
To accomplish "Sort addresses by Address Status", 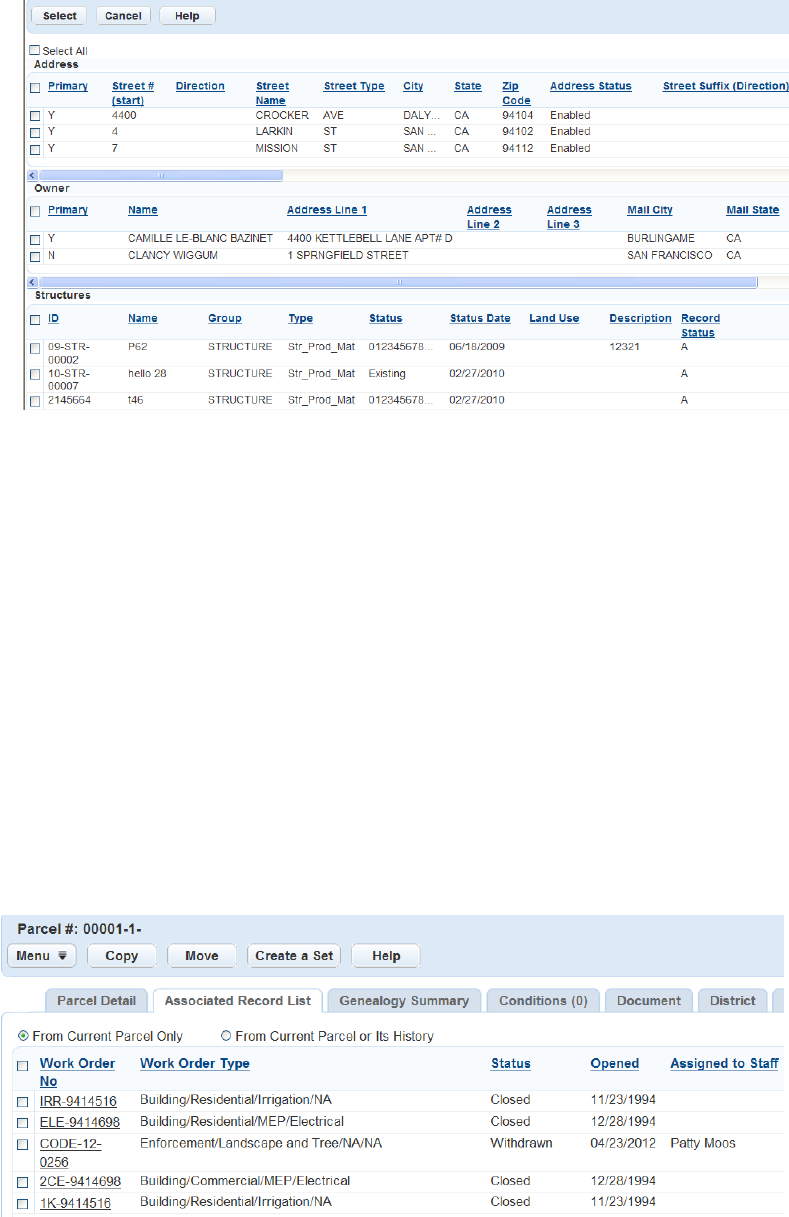I will [591, 86].
